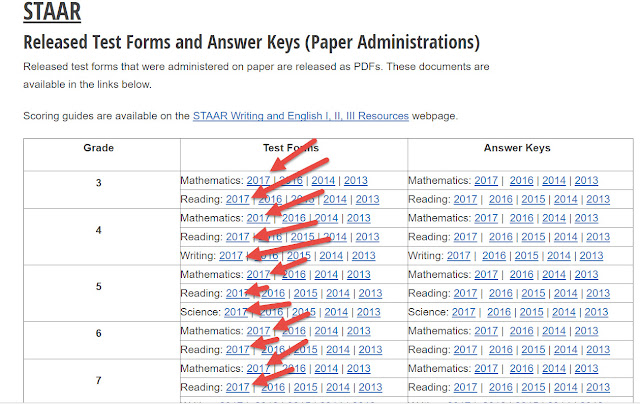The image size is (640, 404).
Task: Open Grade 4 Reading 2016 answer key
Action: (501, 237)
